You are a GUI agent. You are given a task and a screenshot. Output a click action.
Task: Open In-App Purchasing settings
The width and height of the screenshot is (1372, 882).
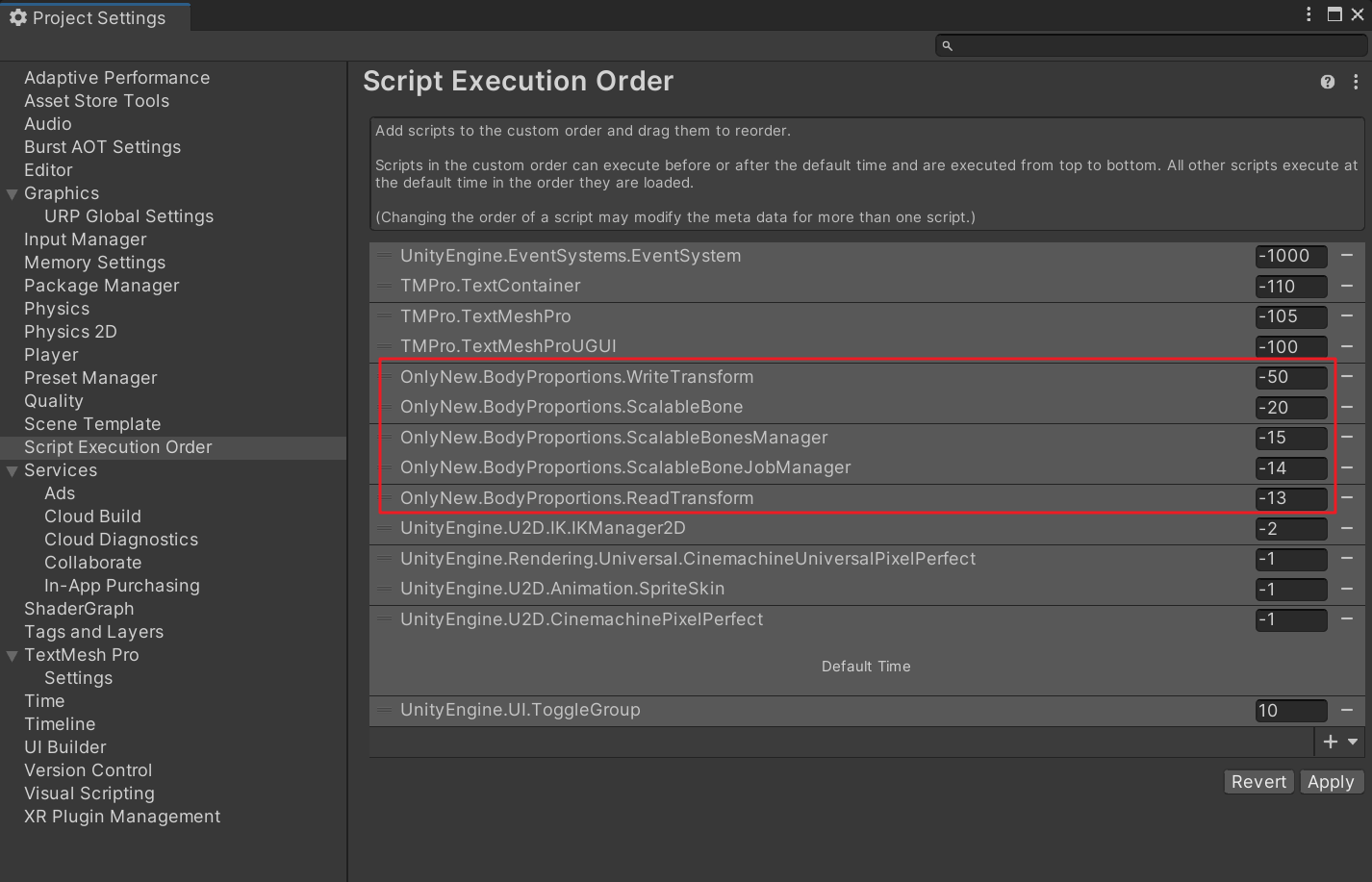click(x=122, y=586)
